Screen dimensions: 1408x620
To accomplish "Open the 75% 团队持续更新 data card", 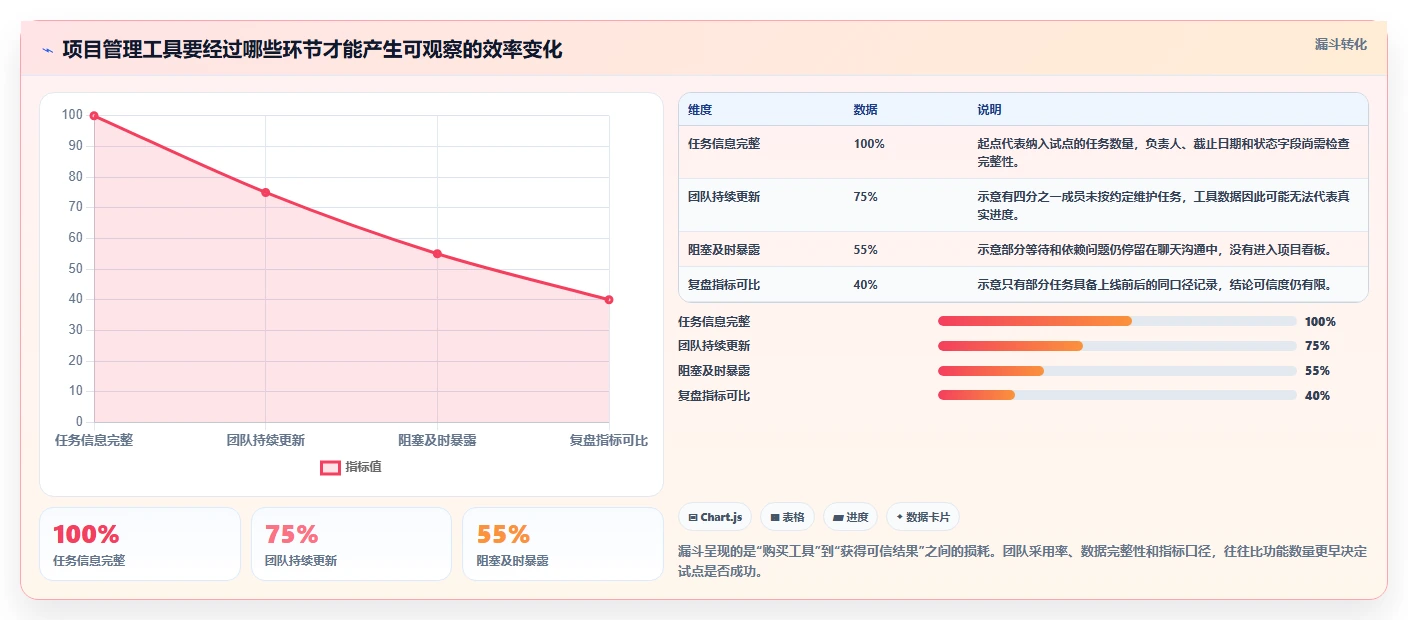I will coord(351,544).
